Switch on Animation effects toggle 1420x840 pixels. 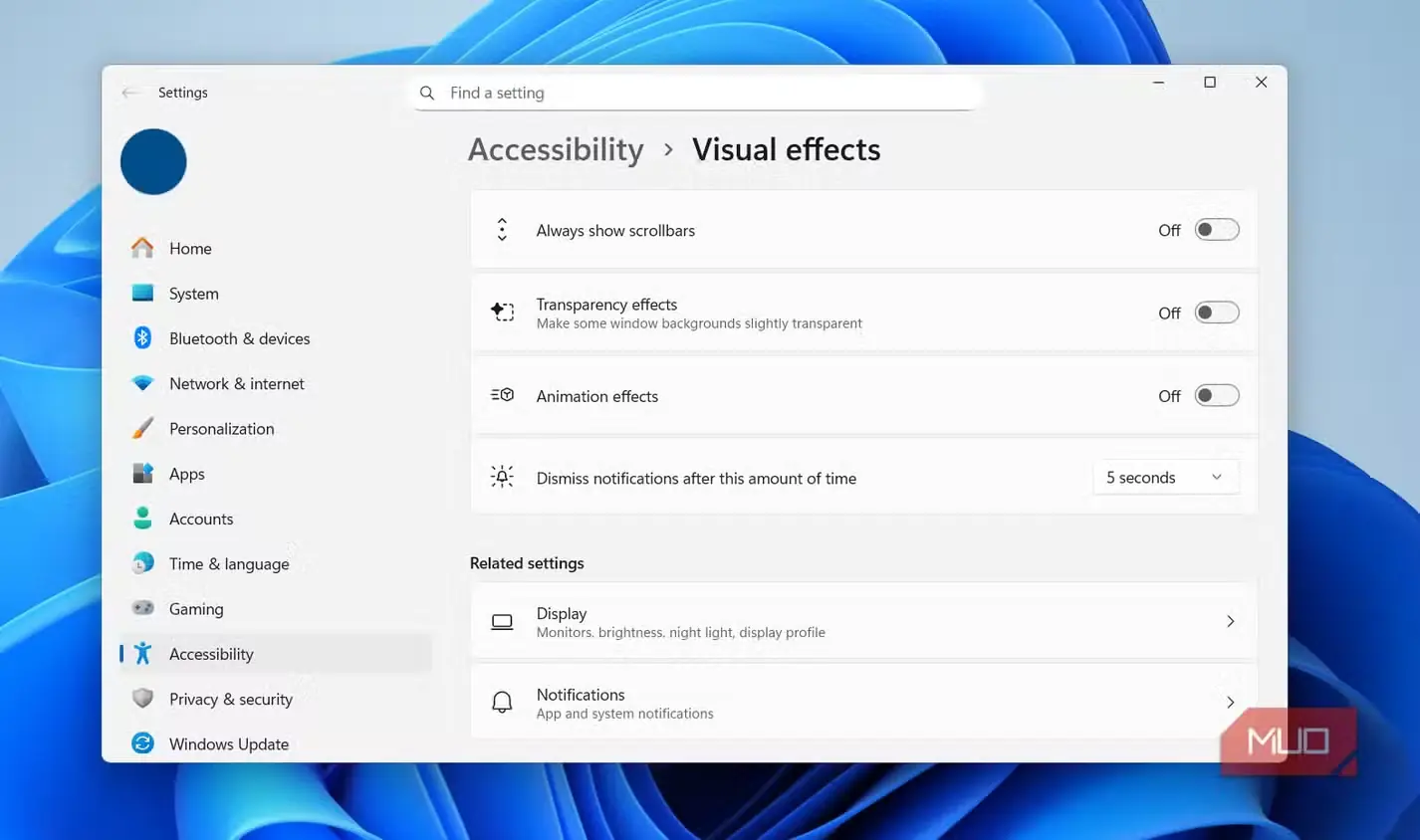(x=1217, y=395)
